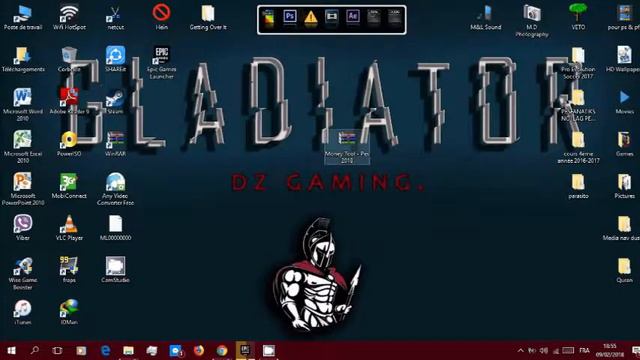Open the M&L Sound shortcut
This screenshot has height=360, width=640.
click(x=486, y=18)
